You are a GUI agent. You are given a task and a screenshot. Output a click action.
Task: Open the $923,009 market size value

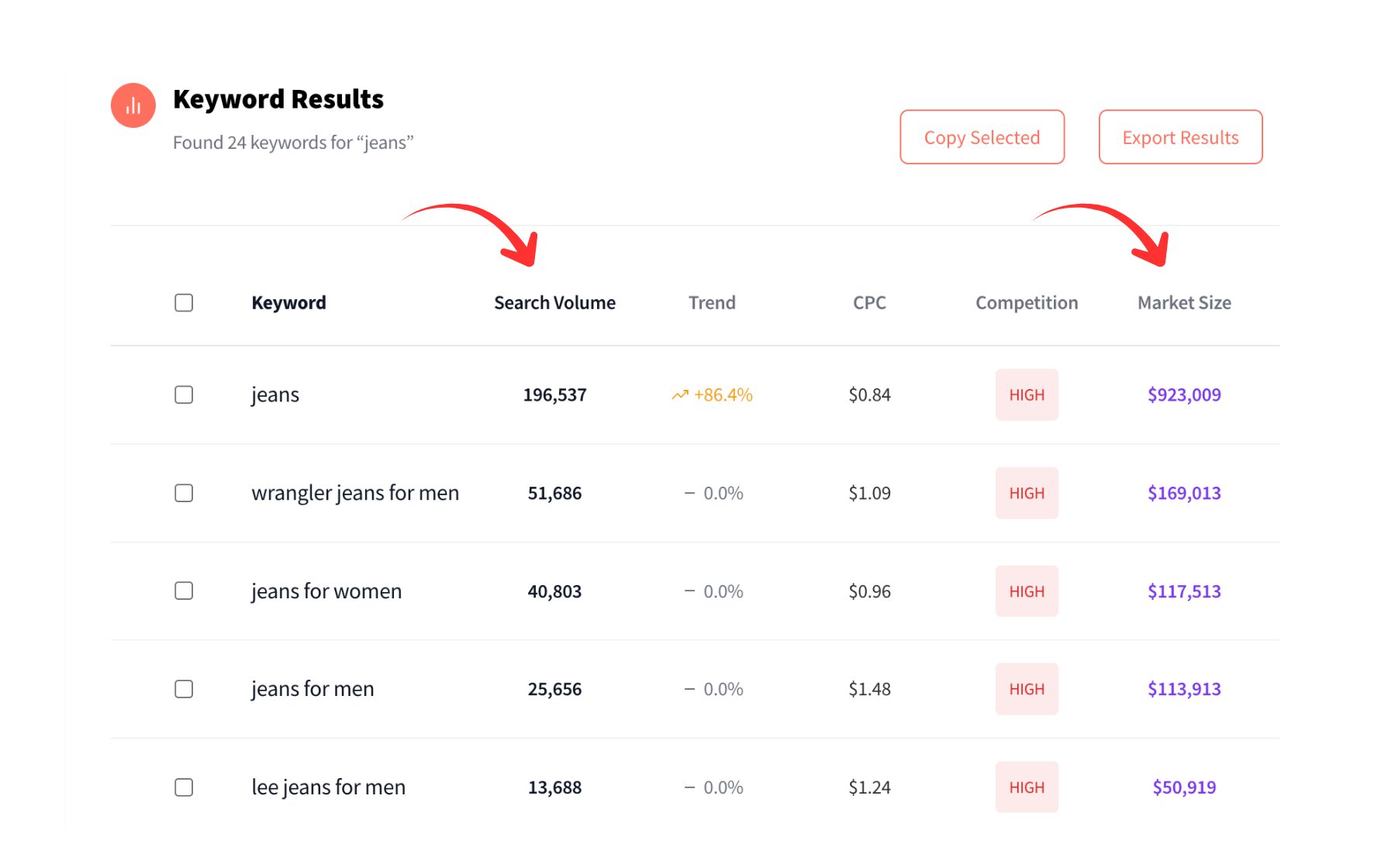[x=1184, y=395]
